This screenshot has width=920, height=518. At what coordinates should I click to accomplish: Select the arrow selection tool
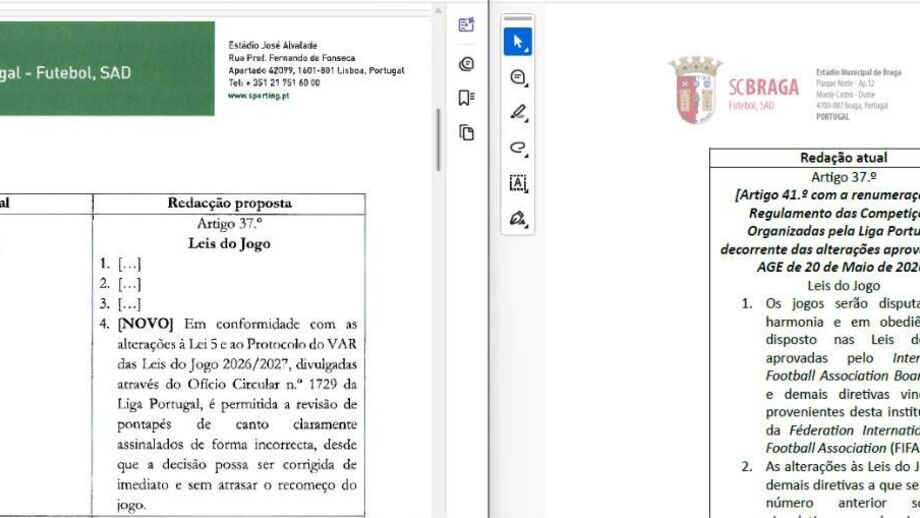point(518,42)
